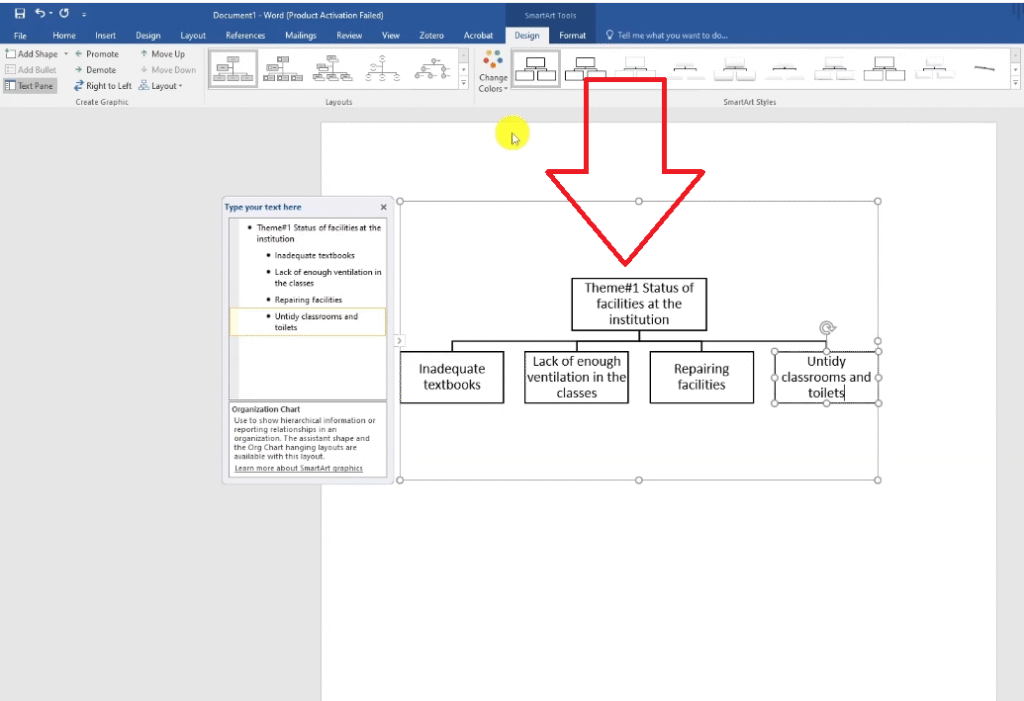Open the References ribbon tab
This screenshot has width=1024, height=701.
245,35
